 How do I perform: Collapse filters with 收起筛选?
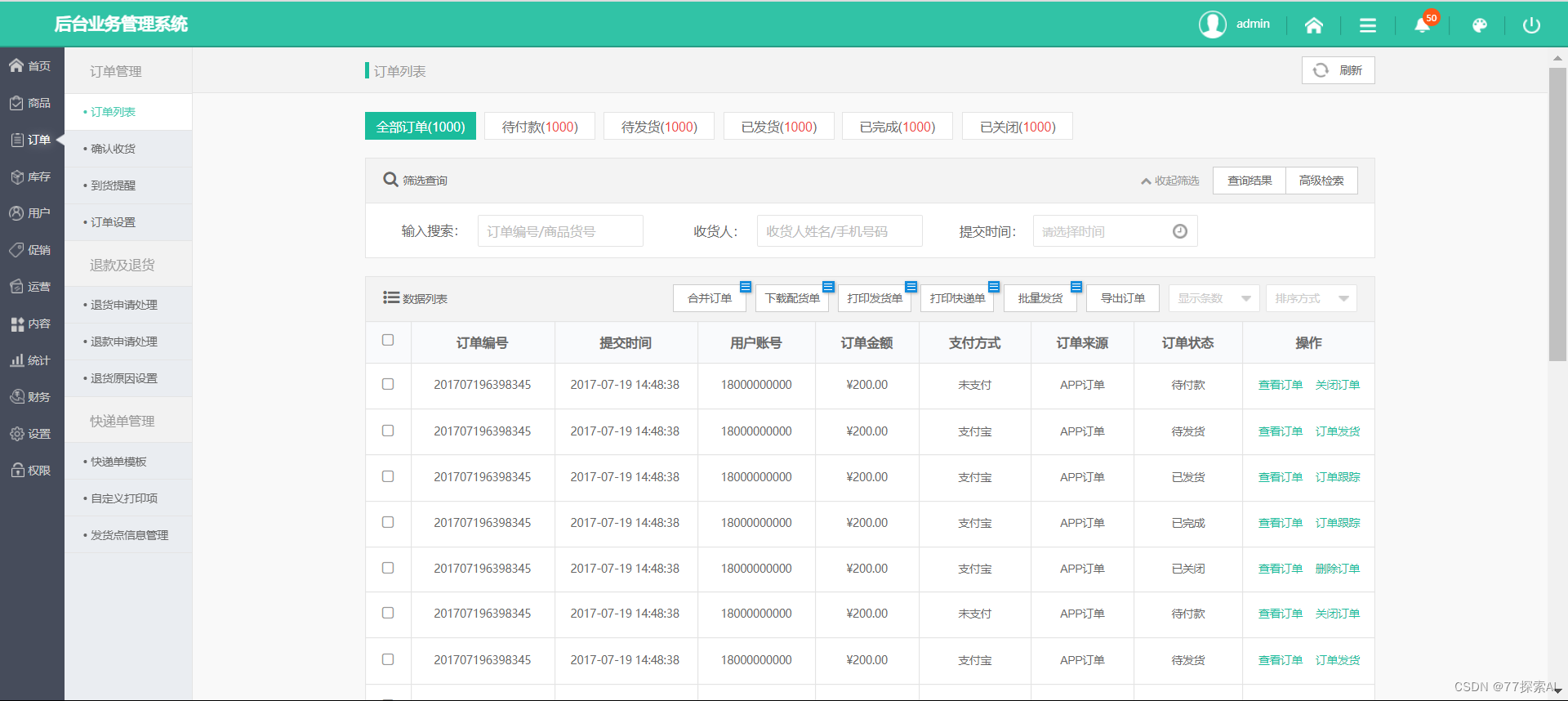(x=1170, y=181)
